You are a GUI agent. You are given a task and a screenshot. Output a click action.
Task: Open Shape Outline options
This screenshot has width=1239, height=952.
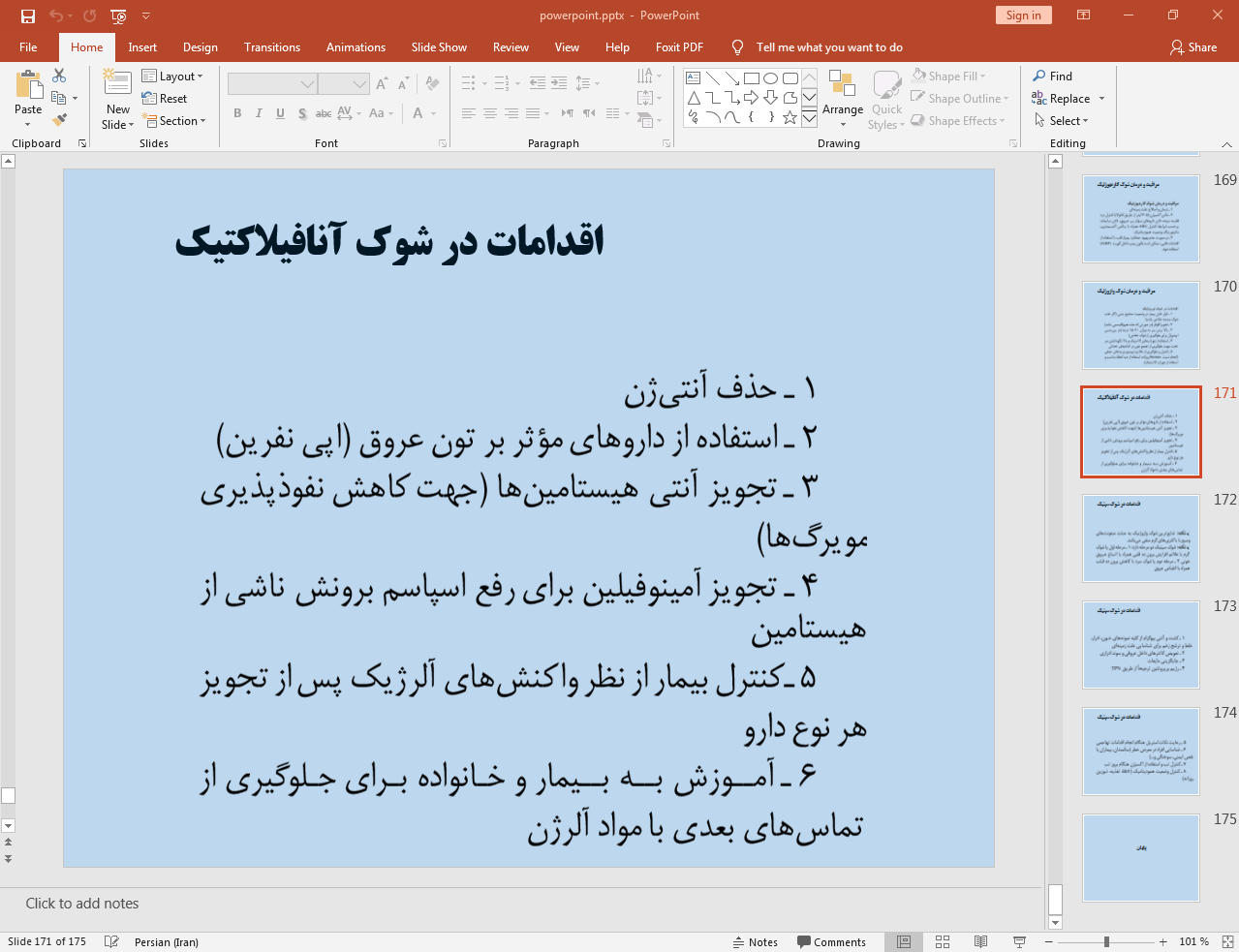point(960,98)
